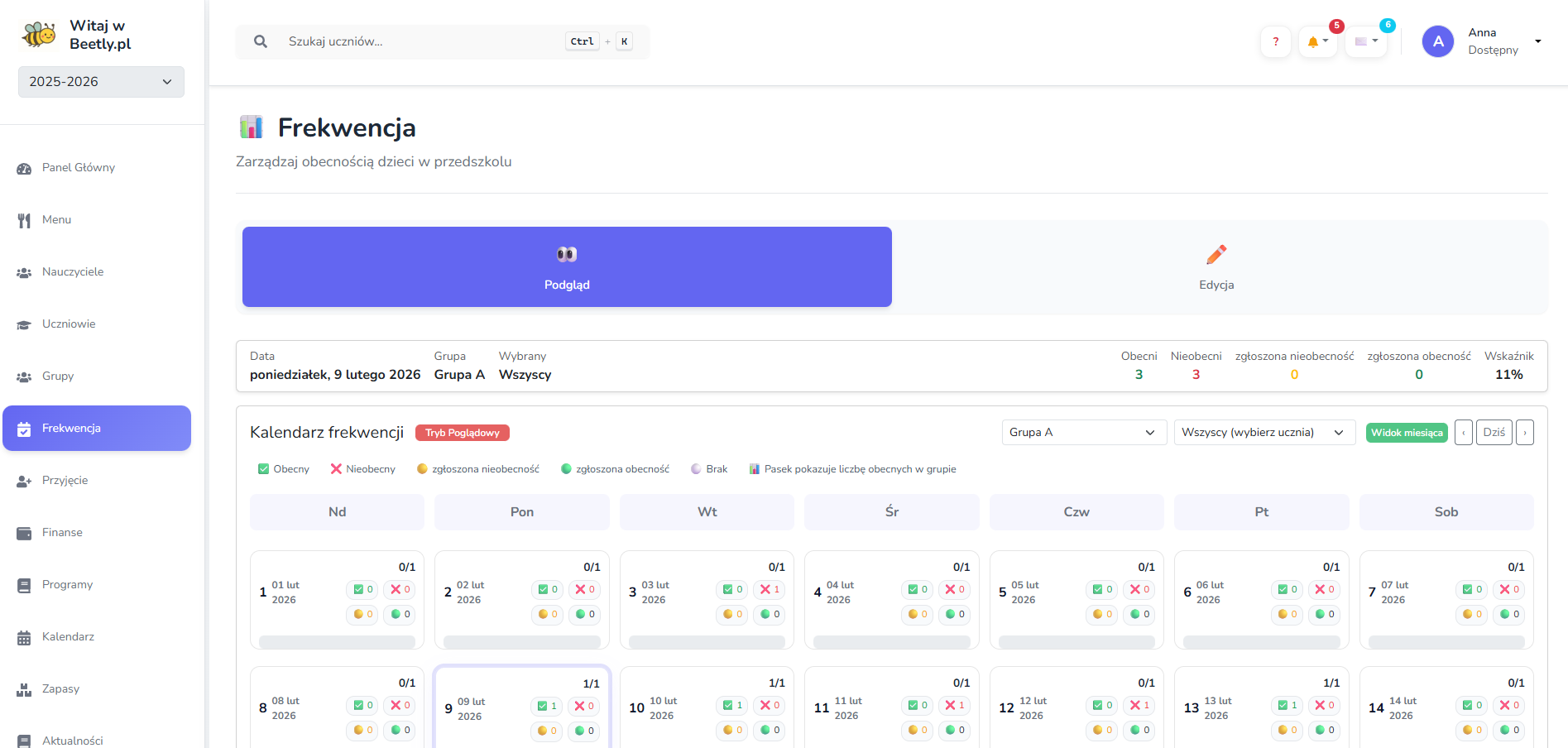Click present count badge on 13 lut
Viewport: 1568px width, 748px height.
pyautogui.click(x=1287, y=705)
